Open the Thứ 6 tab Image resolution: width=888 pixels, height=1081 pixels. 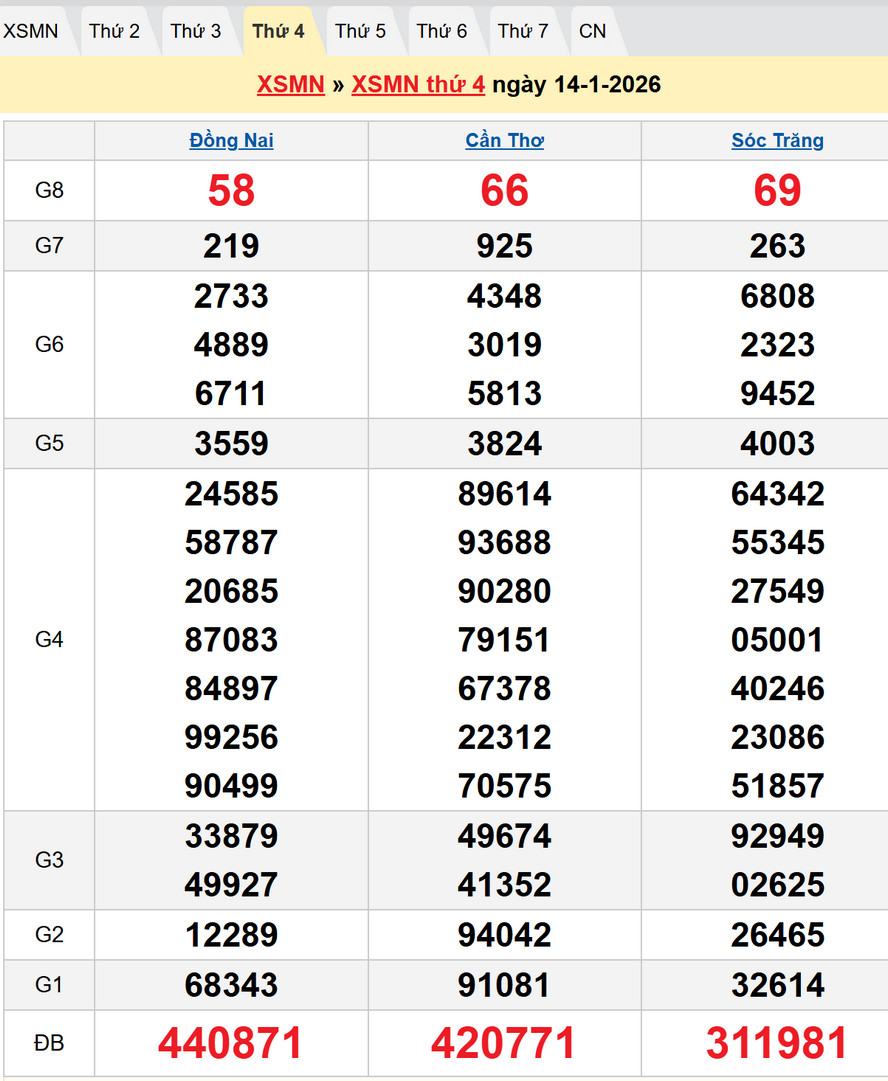442,31
